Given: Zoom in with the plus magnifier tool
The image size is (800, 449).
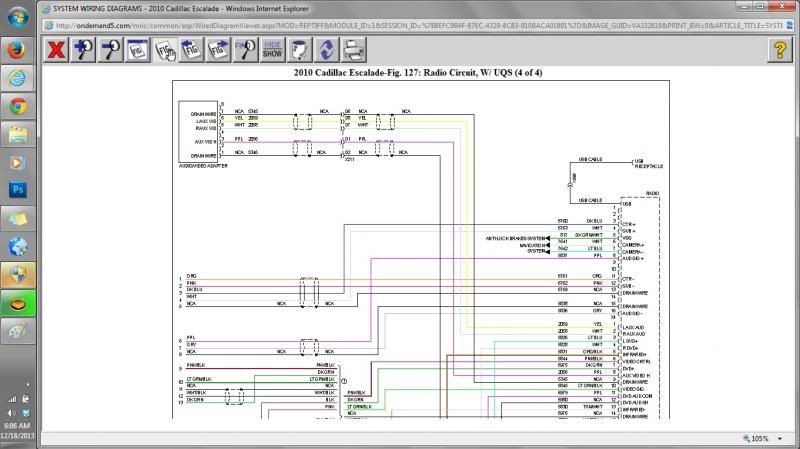Looking at the screenshot, I should tap(83, 50).
